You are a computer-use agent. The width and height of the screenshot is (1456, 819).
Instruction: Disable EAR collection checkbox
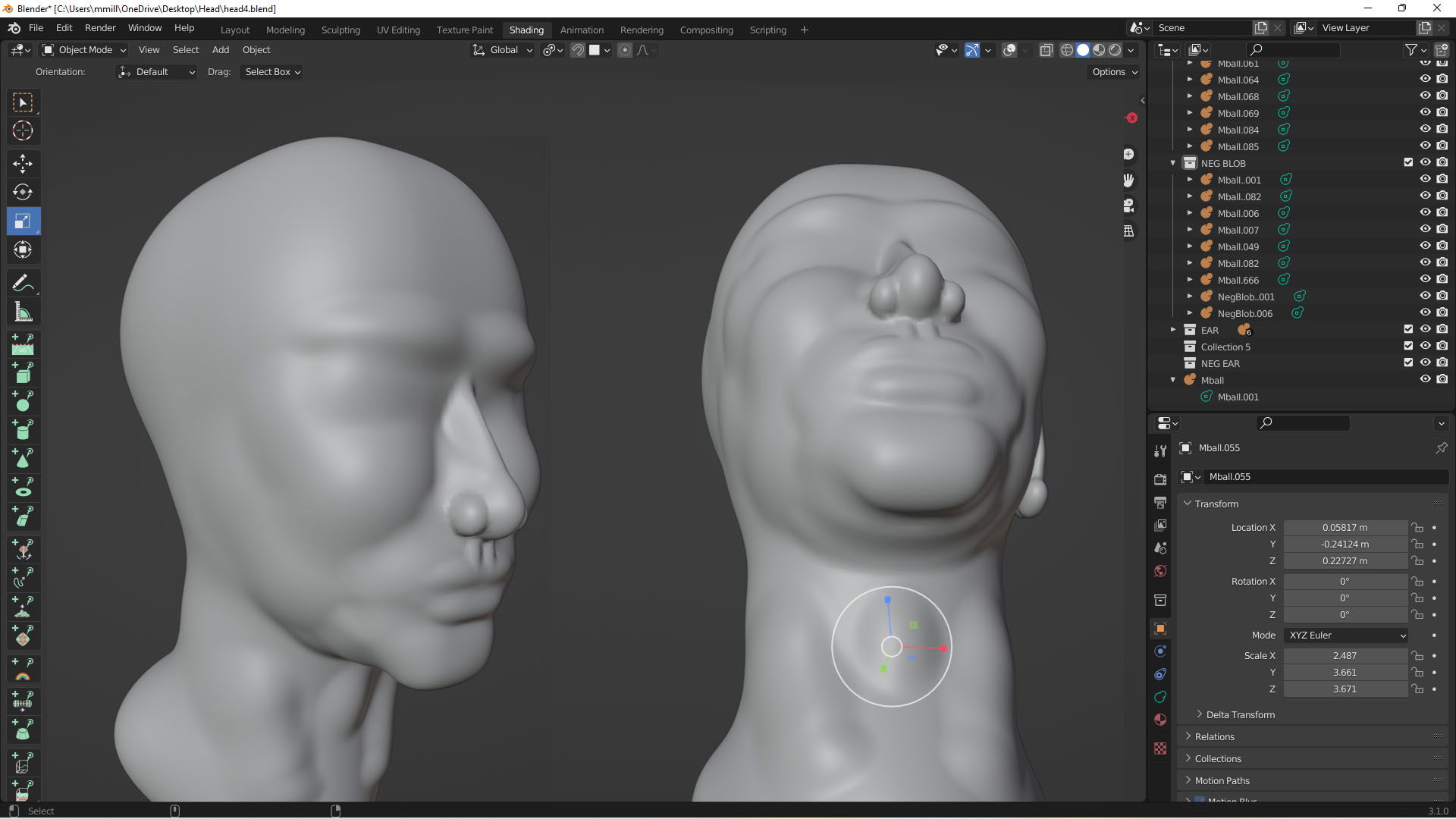click(1408, 329)
